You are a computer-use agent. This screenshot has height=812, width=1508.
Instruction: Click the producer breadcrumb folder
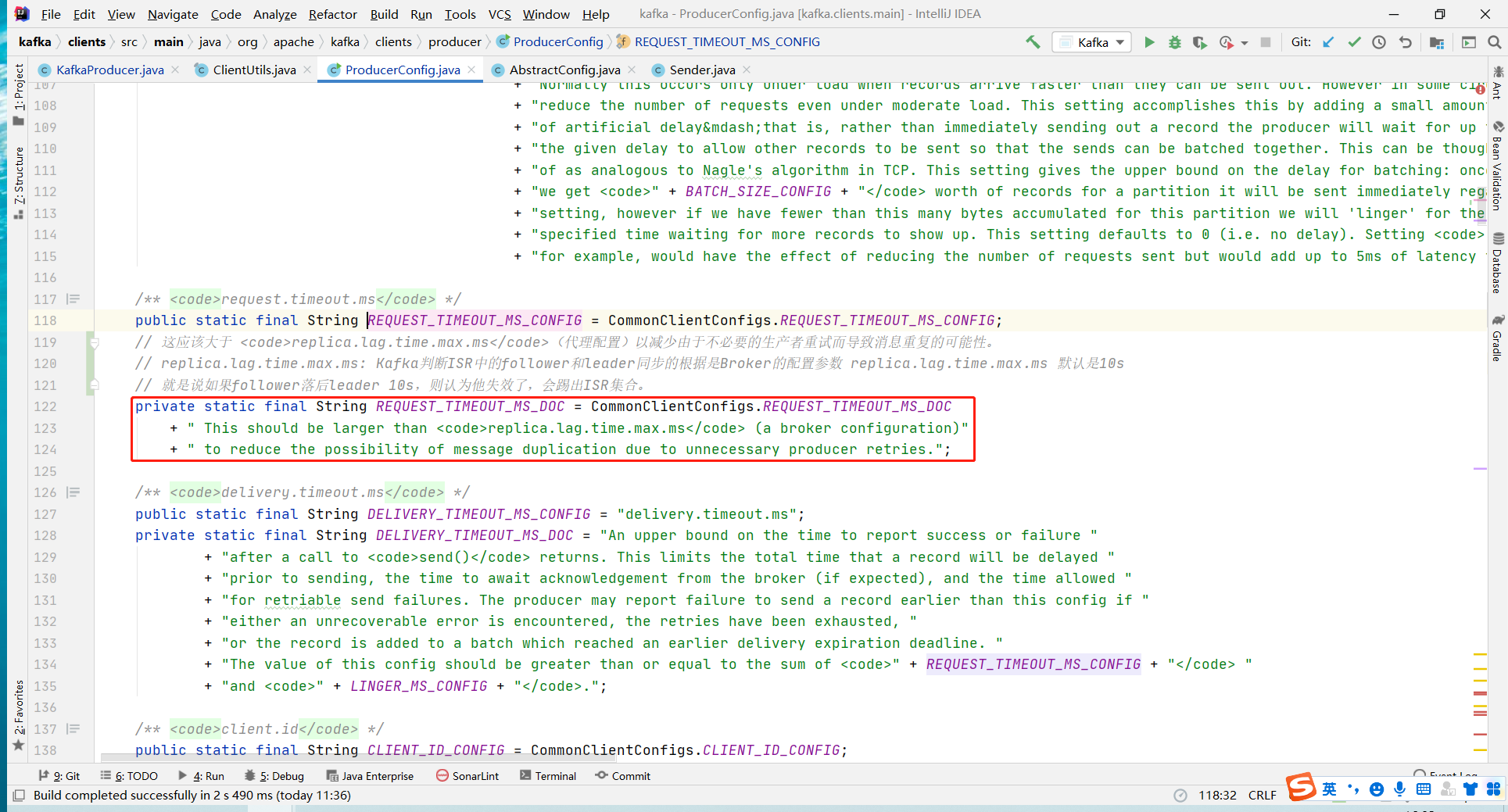click(x=454, y=42)
